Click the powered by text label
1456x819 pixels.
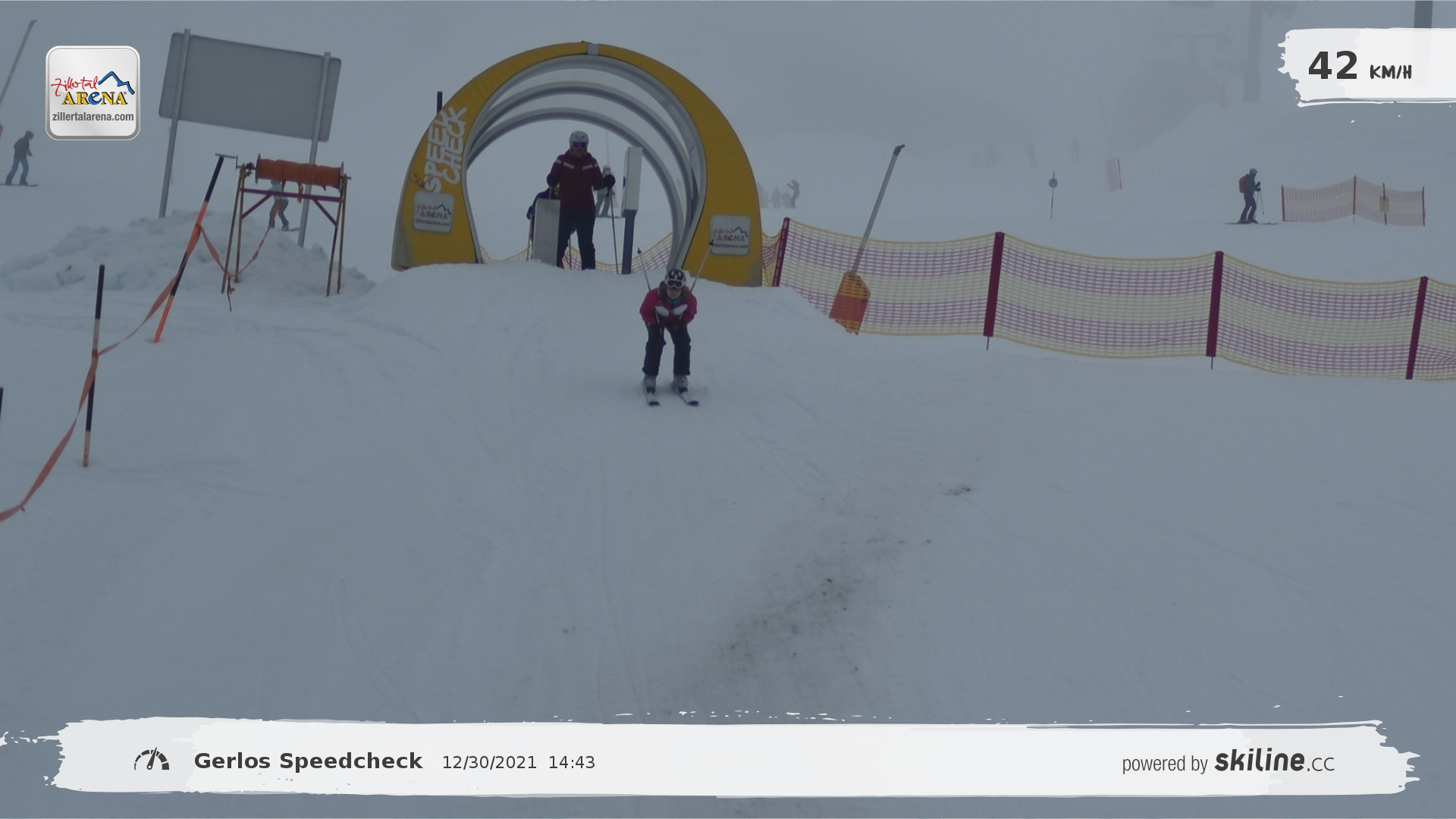coord(1164,764)
